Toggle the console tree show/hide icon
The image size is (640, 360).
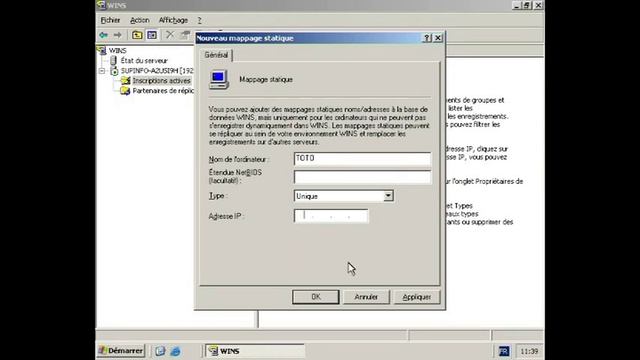(x=152, y=35)
